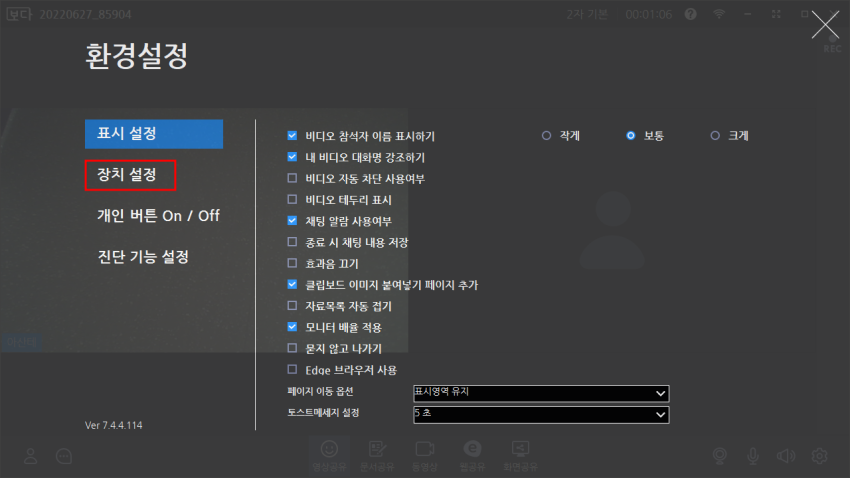The width and height of the screenshot is (850, 478).
Task: Switch to the 장치 설정 tab
Action: (127, 175)
